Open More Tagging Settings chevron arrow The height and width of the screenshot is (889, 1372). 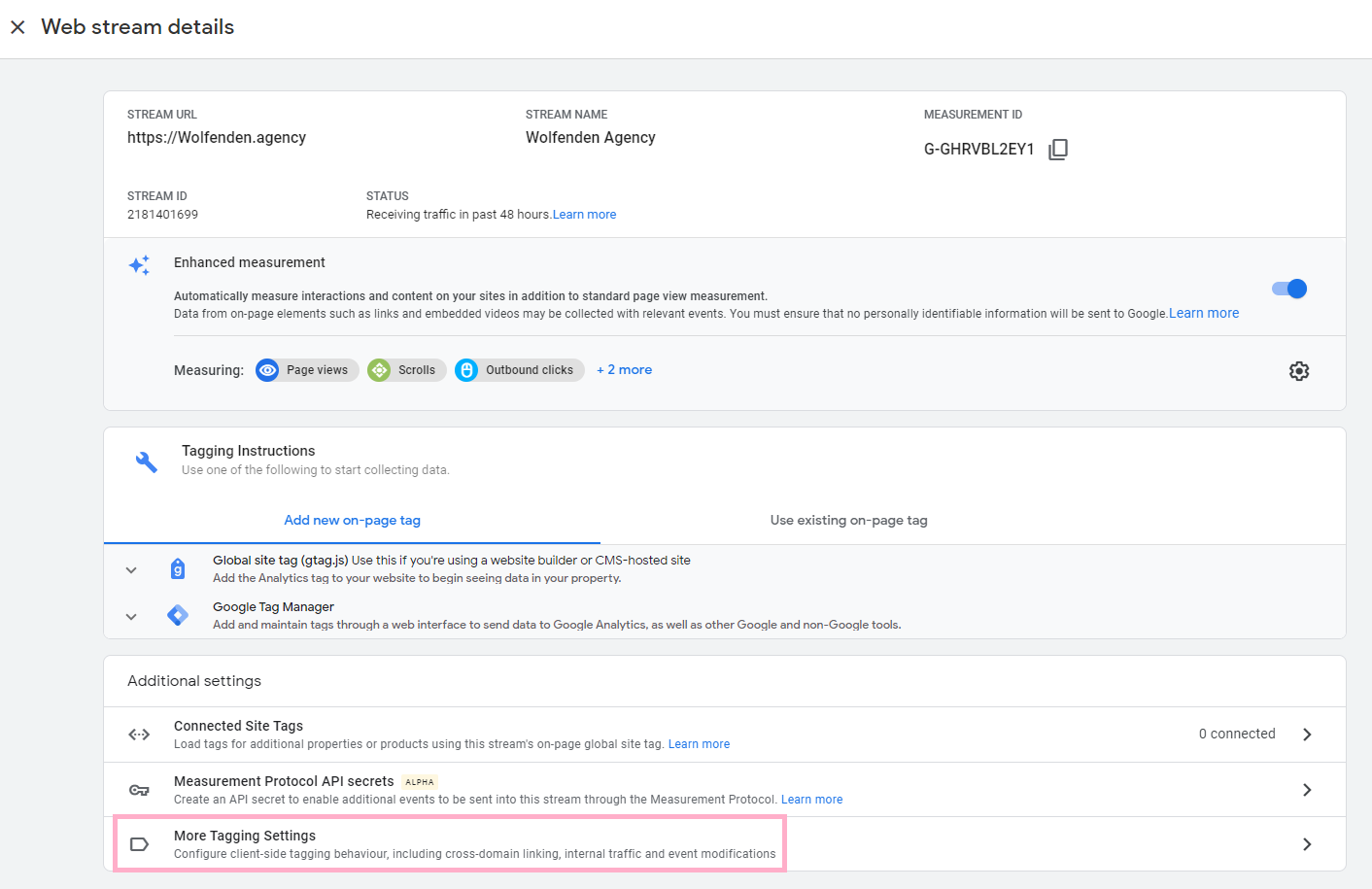1307,844
